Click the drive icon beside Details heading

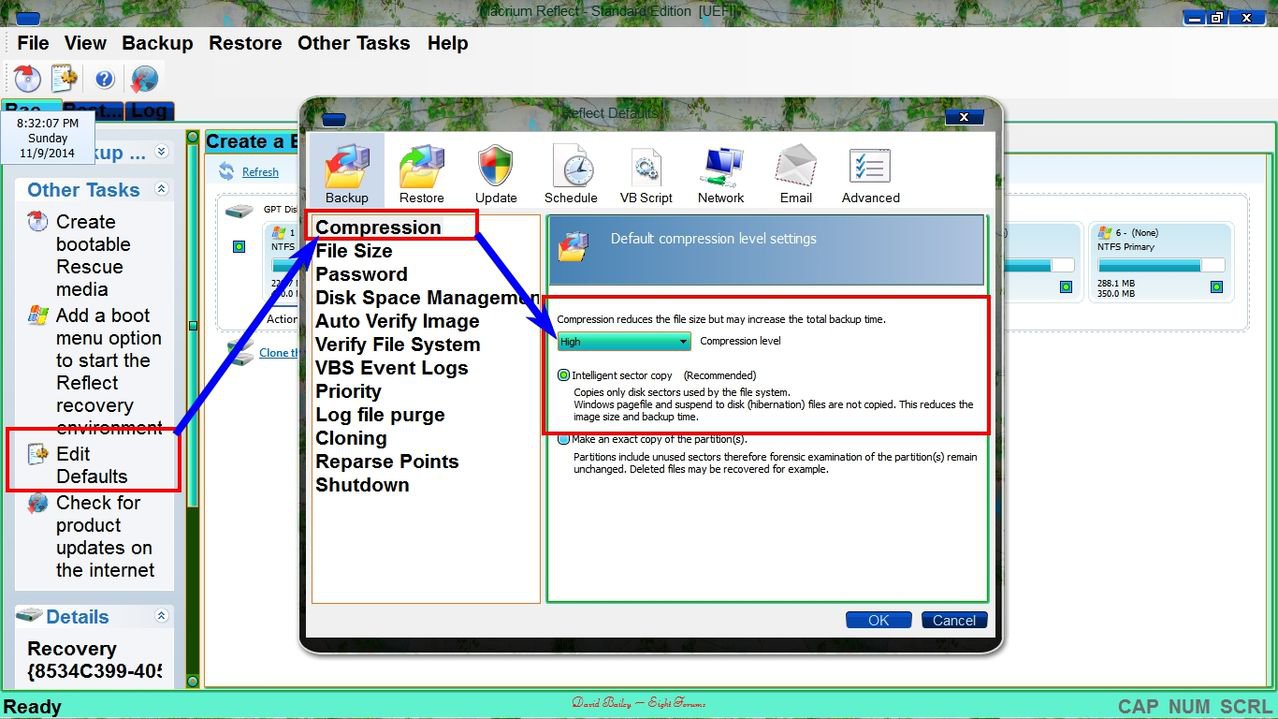(x=30, y=616)
